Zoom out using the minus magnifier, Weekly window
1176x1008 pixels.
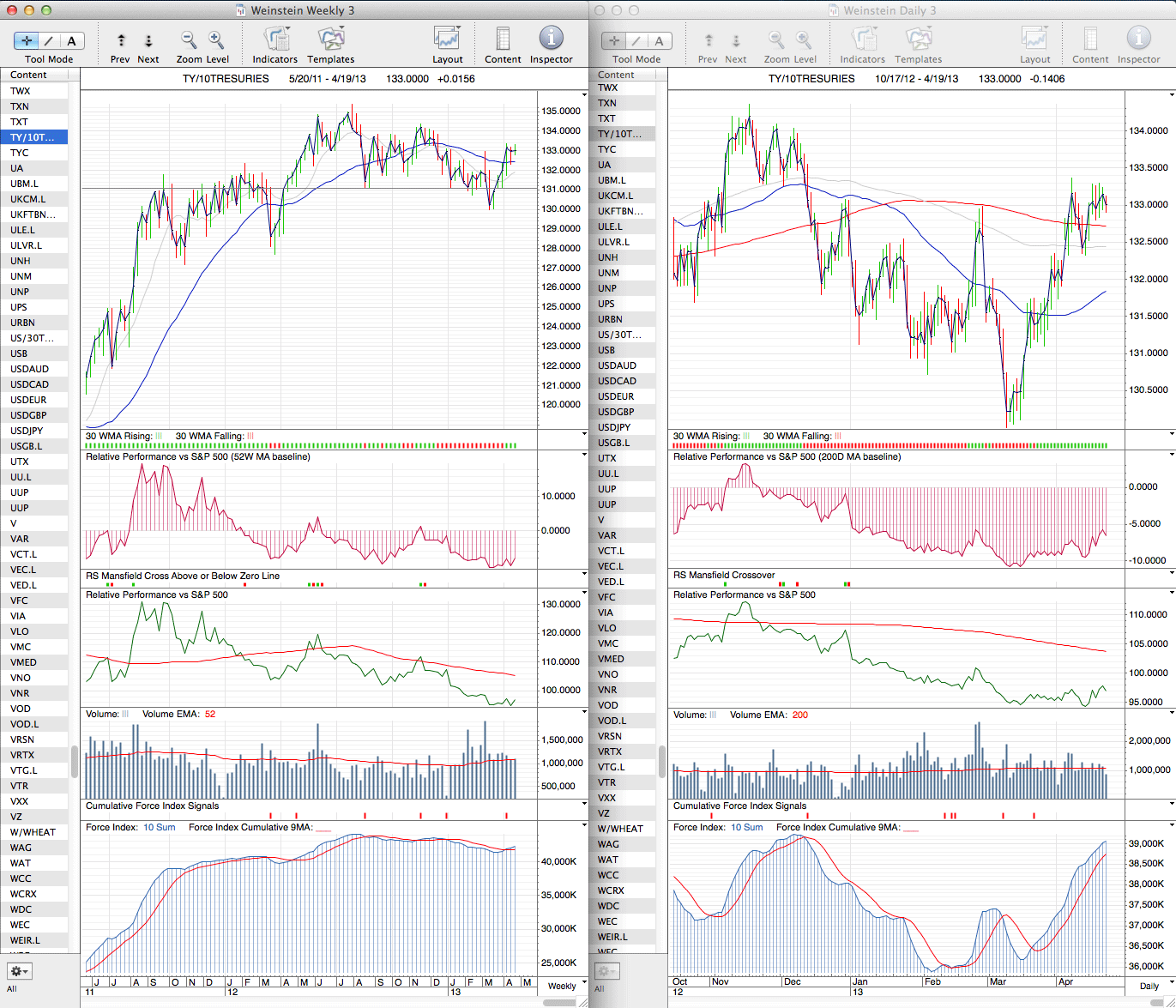189,39
